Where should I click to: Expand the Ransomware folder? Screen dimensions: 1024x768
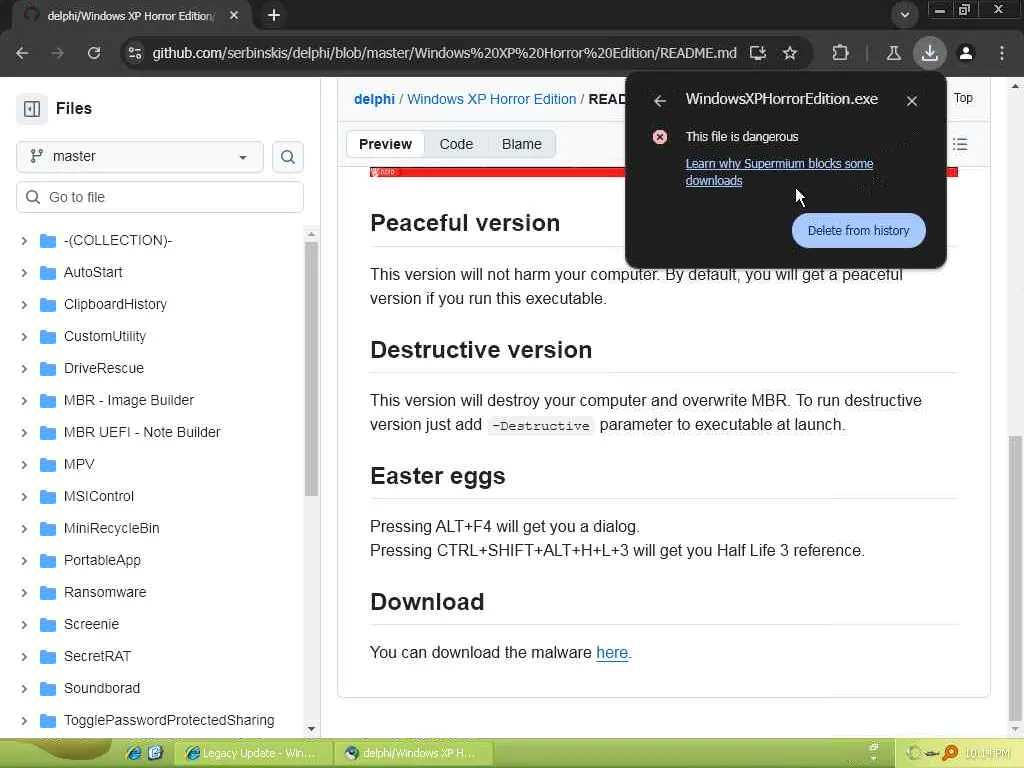click(x=24, y=592)
